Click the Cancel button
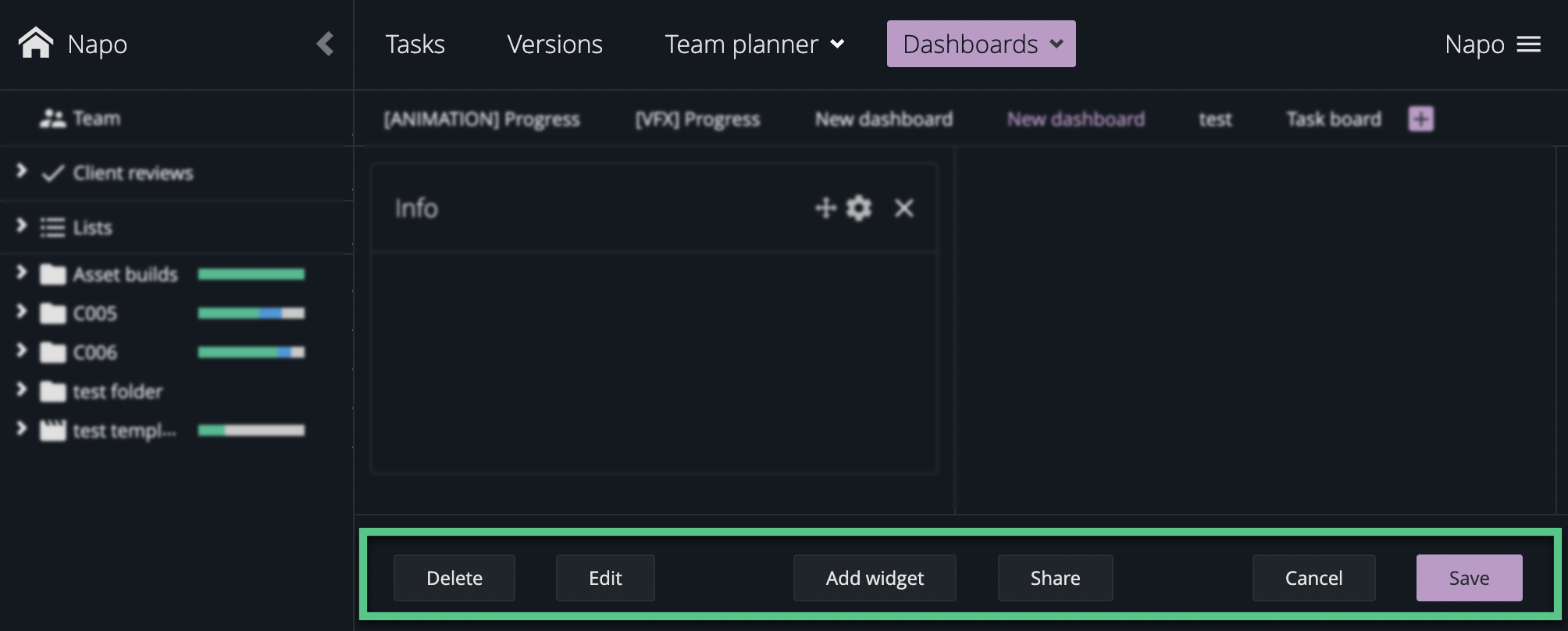The width and height of the screenshot is (1568, 631). pos(1314,578)
